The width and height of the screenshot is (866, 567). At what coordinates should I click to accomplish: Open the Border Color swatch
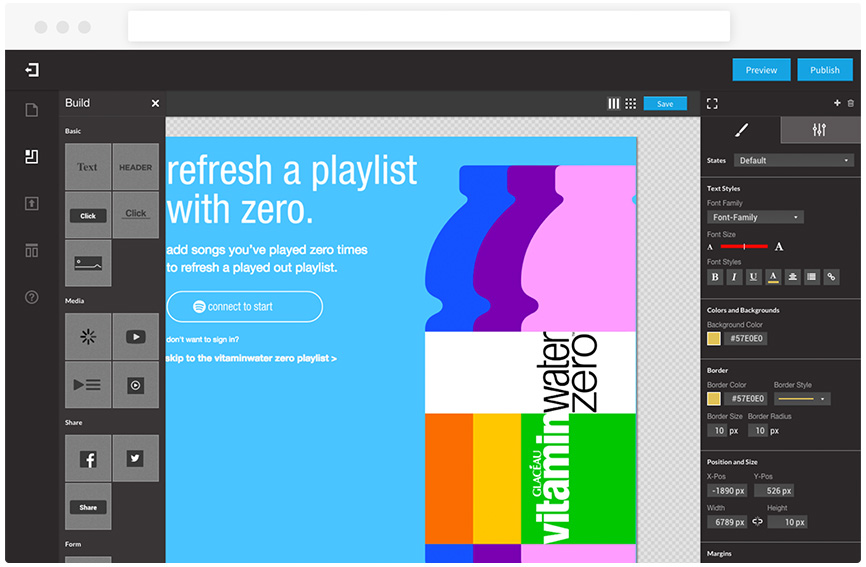pyautogui.click(x=714, y=399)
